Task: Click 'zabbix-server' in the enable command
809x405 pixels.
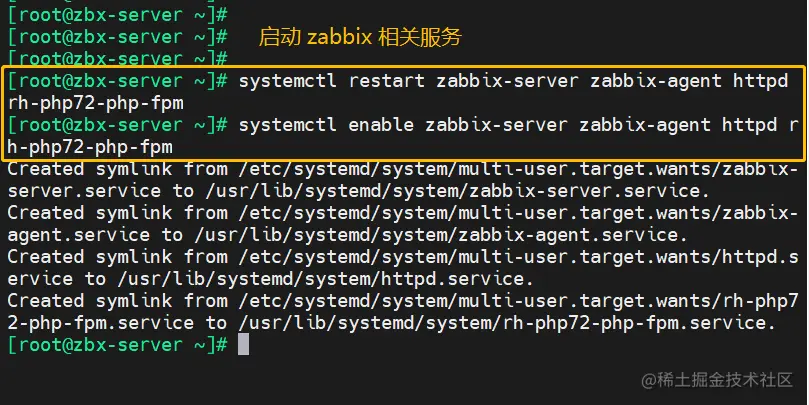Action: [x=496, y=125]
